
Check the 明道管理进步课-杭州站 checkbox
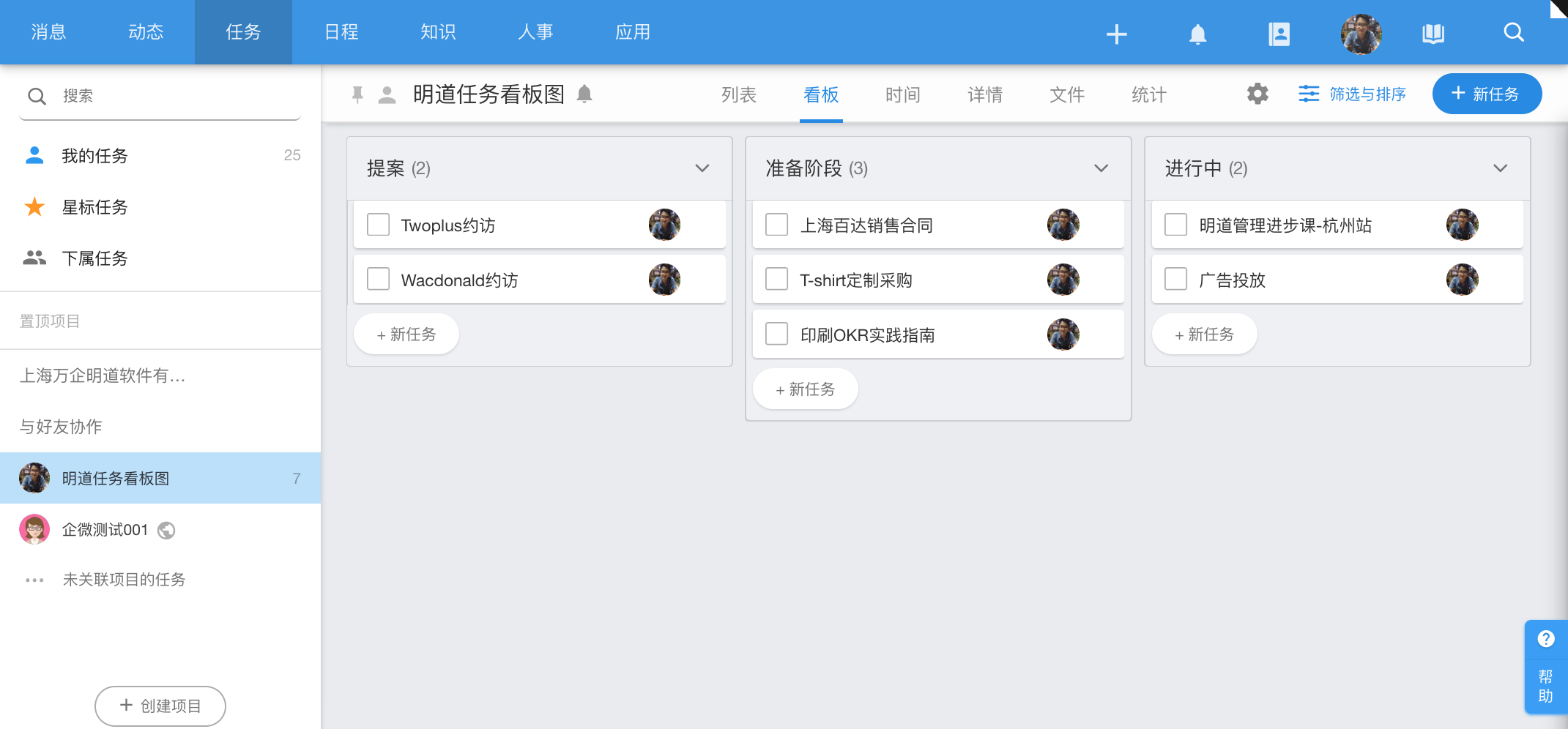[1175, 224]
